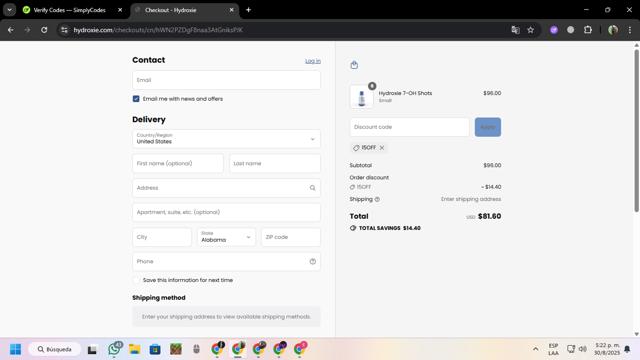Image resolution: width=640 pixels, height=360 pixels.
Task: Open taskbar Búsqueda search box
Action: 54,349
